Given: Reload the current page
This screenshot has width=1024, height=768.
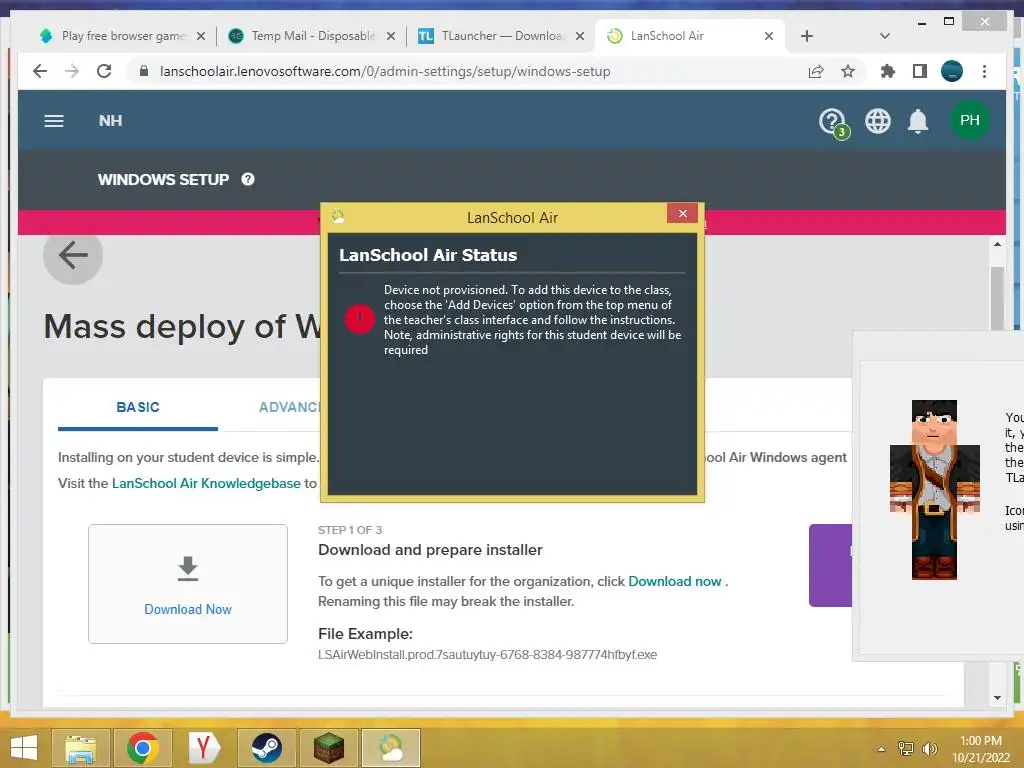Looking at the screenshot, I should [104, 71].
